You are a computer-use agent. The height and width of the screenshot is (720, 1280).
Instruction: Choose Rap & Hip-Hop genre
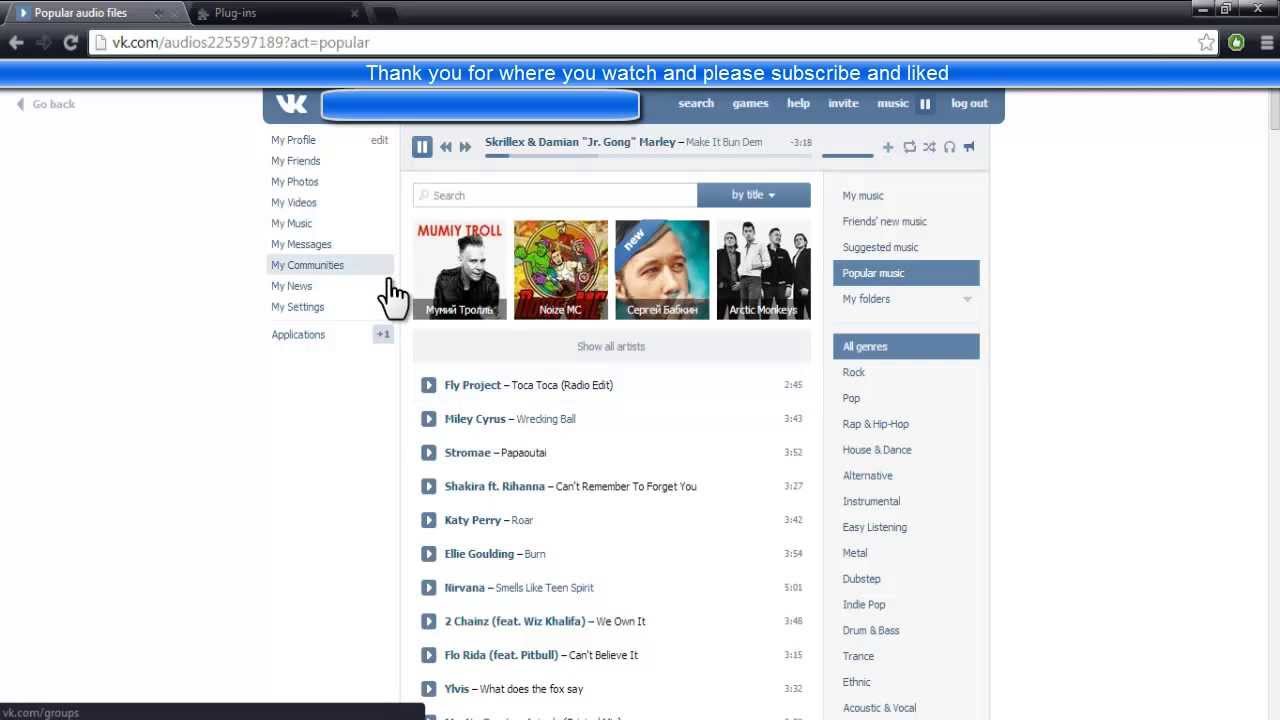click(x=876, y=424)
